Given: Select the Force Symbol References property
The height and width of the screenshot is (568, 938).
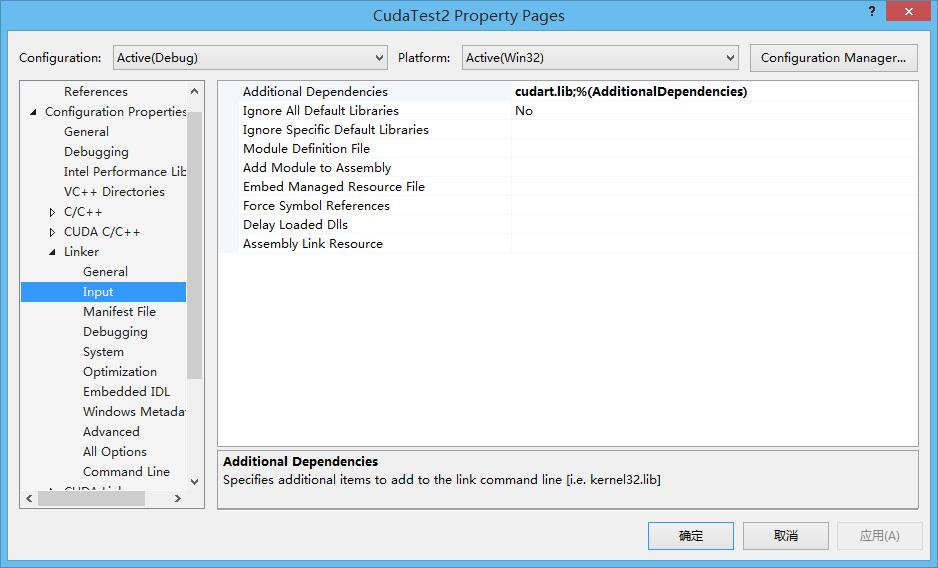Looking at the screenshot, I should pos(316,206).
